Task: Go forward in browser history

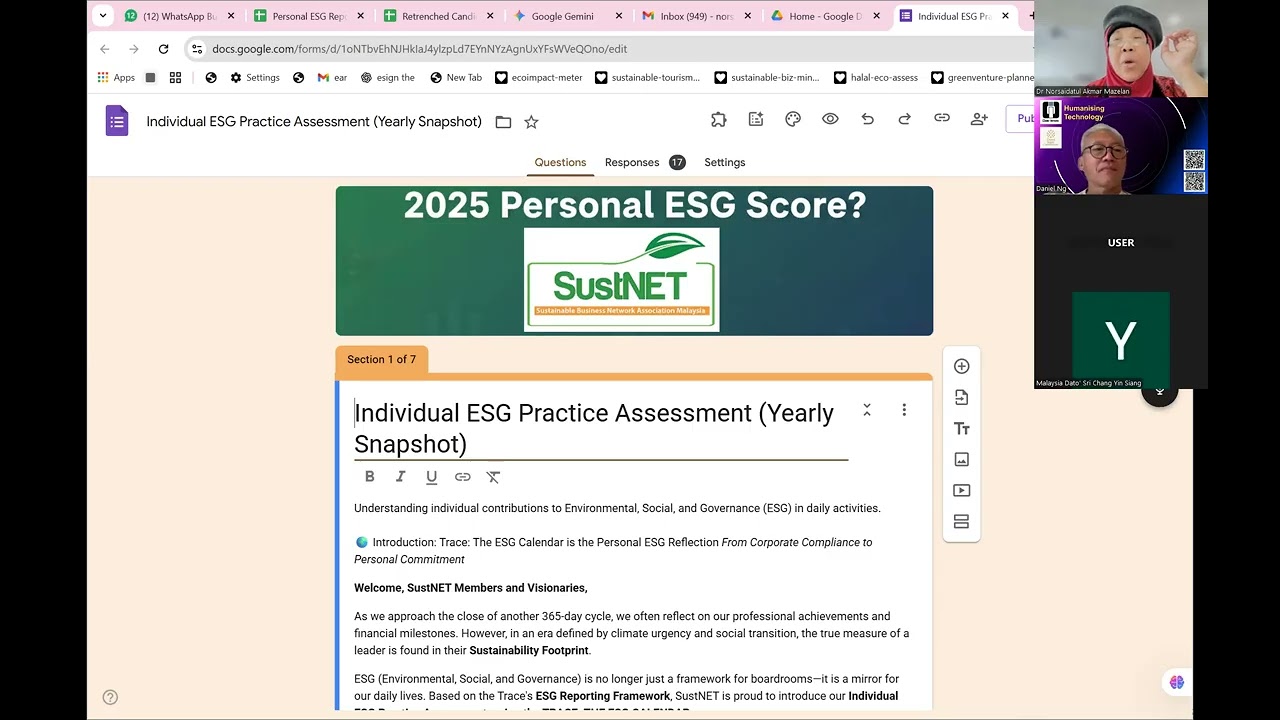Action: pyautogui.click(x=134, y=49)
